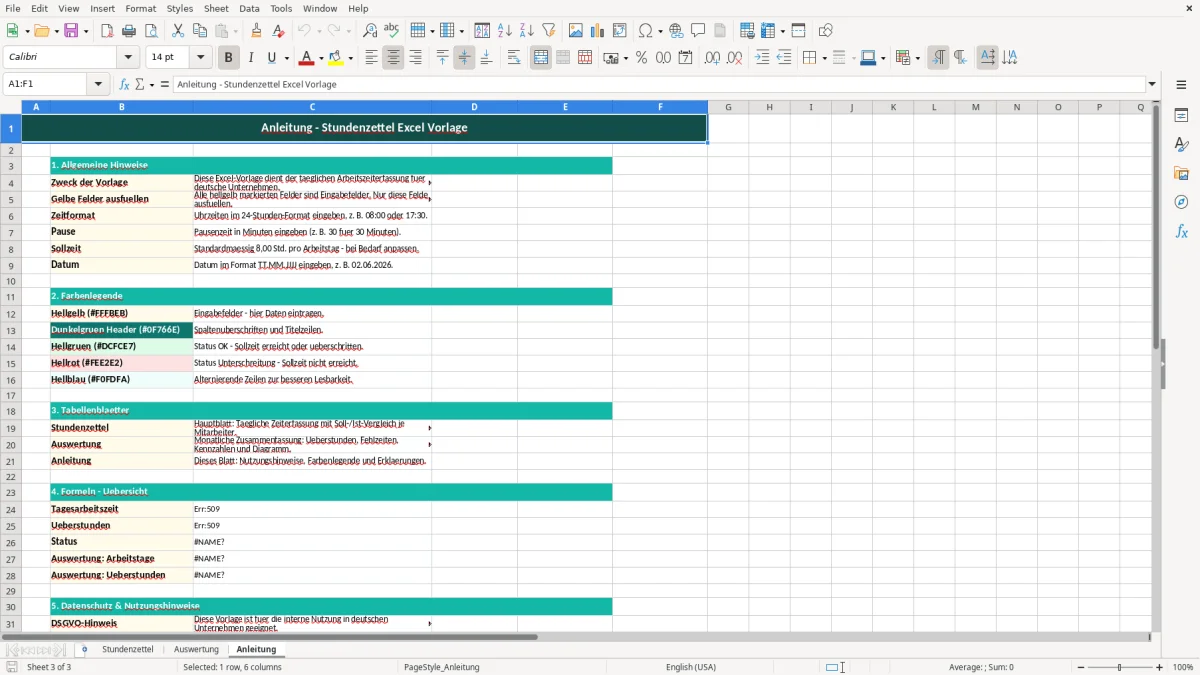Toggle print preview
The width and height of the screenshot is (1200, 675).
(x=151, y=31)
